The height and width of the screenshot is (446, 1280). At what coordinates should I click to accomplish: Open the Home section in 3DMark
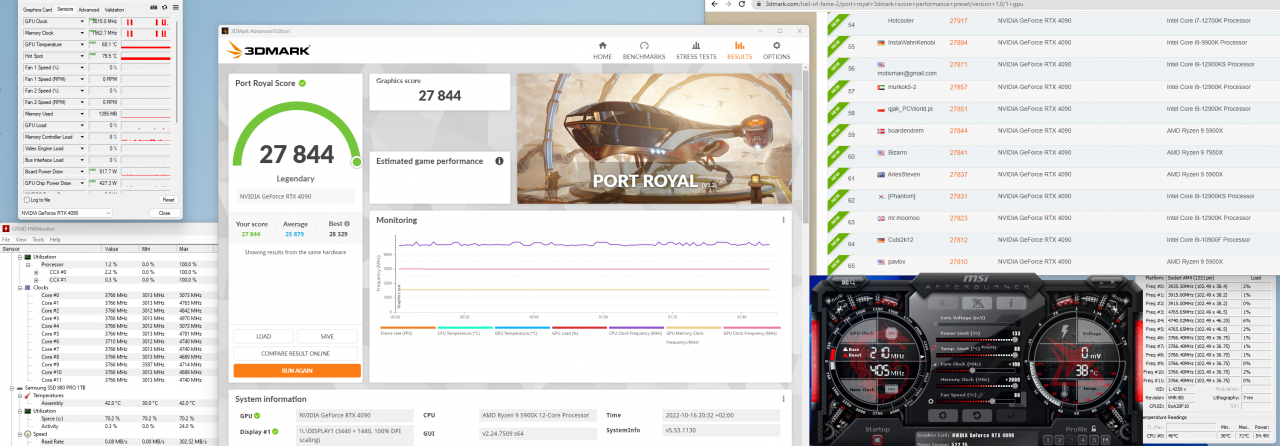[602, 50]
